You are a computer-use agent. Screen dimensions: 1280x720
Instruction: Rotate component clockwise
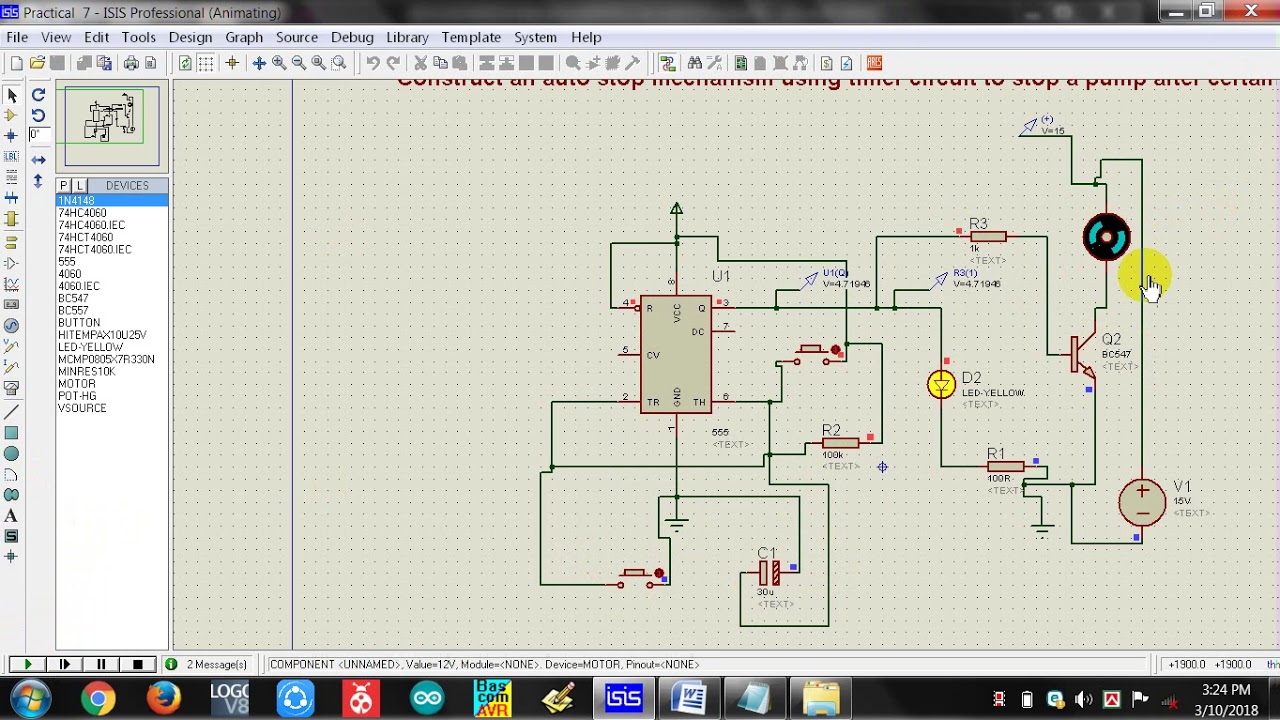point(38,95)
